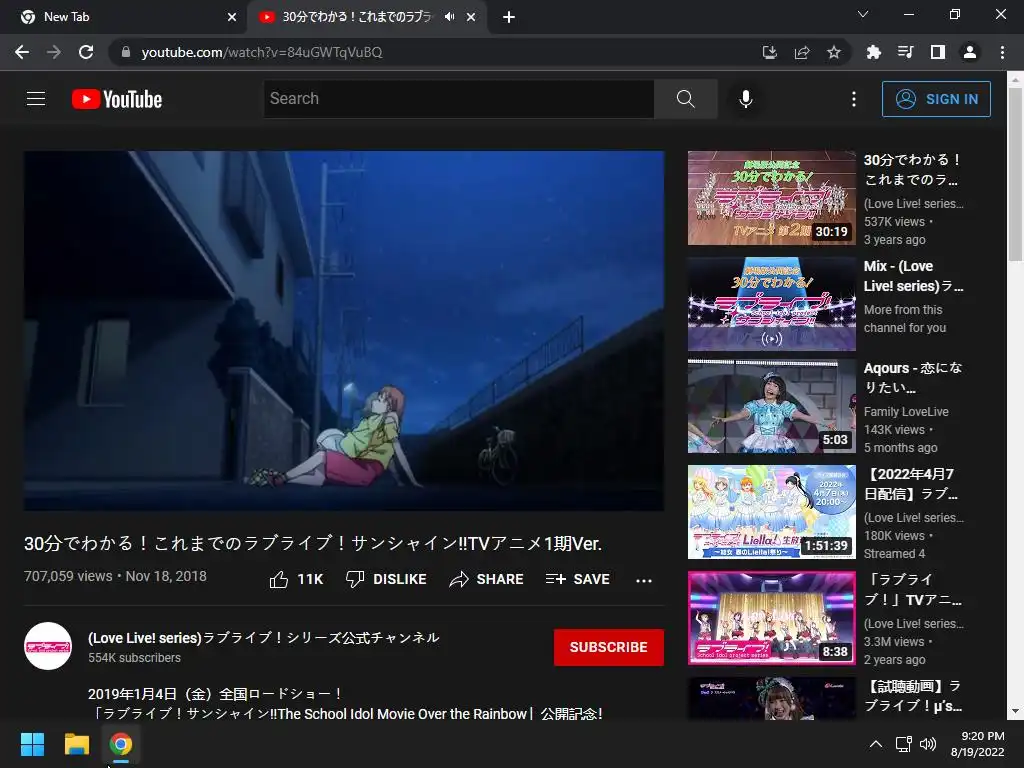Click the install app icon in address bar
Screen dimensions: 1024x768
pos(770,52)
